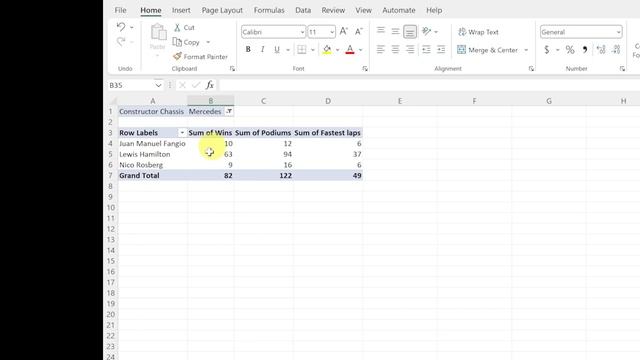The image size is (640, 360).
Task: Increase decimal places
Action: (601, 50)
